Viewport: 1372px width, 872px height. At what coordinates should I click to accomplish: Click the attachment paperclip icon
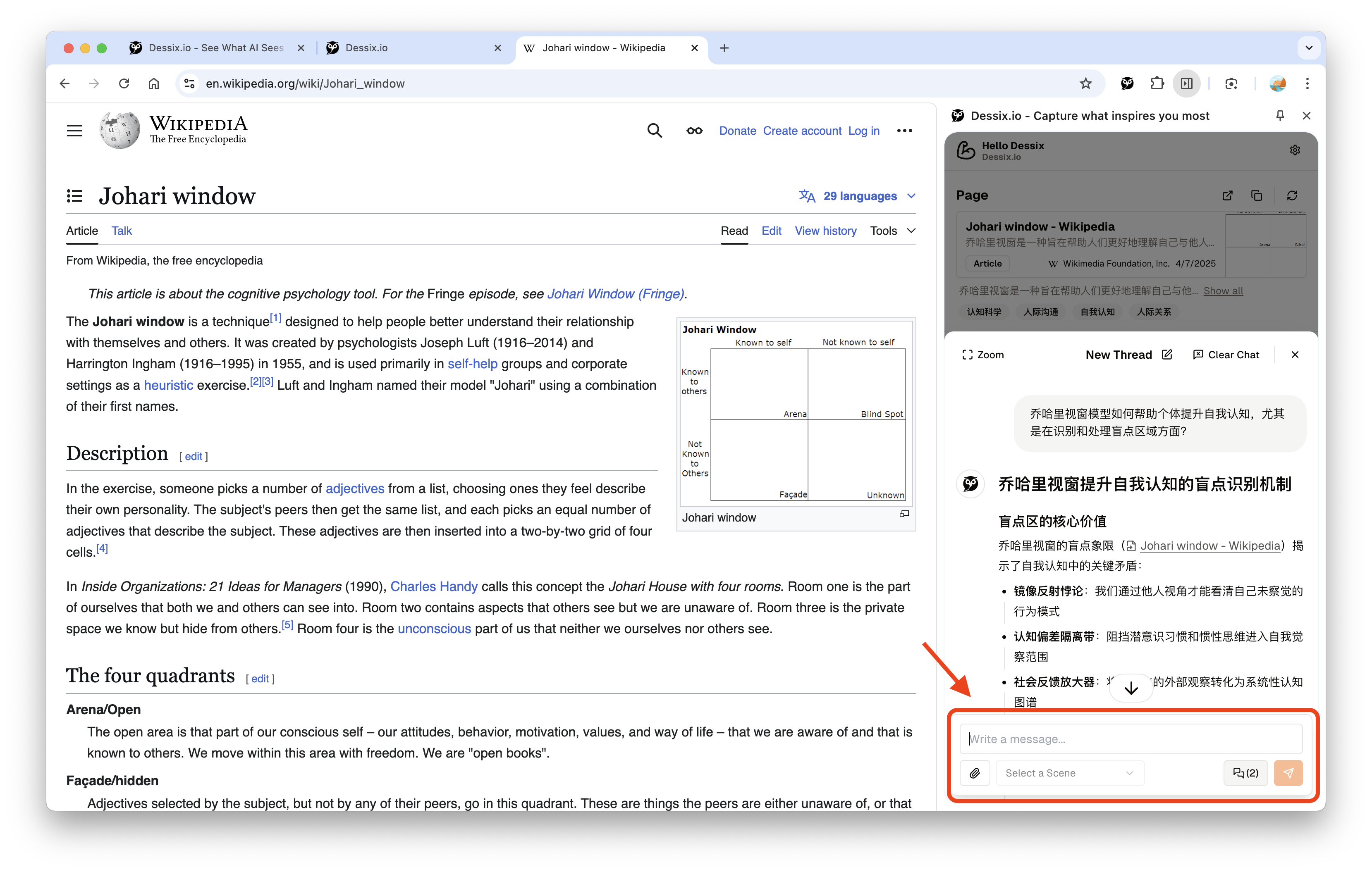pos(975,773)
